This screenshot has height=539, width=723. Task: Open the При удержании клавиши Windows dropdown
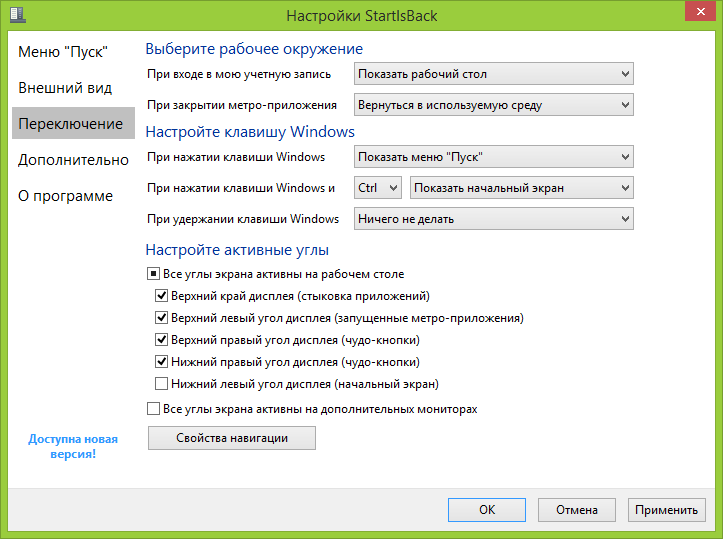493,219
